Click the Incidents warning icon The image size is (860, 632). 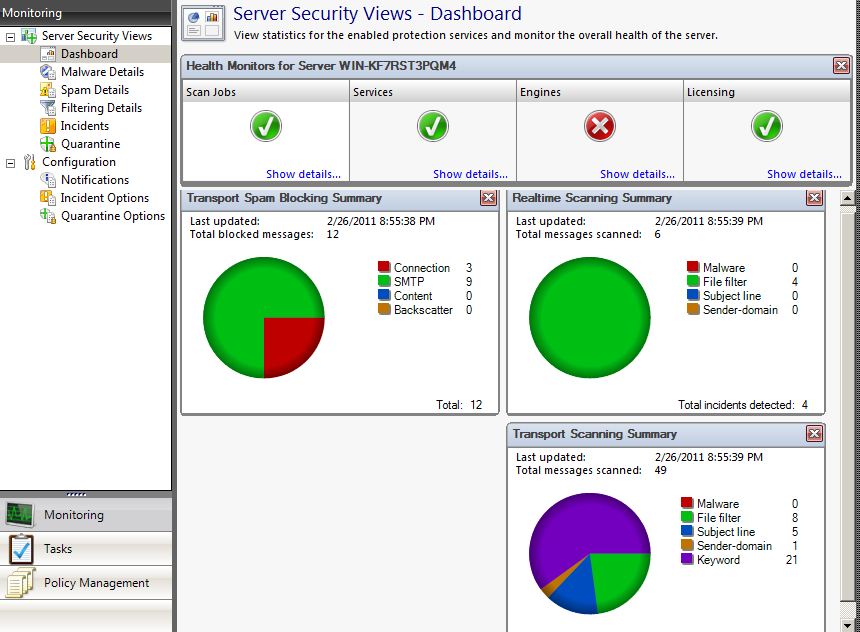coord(48,126)
